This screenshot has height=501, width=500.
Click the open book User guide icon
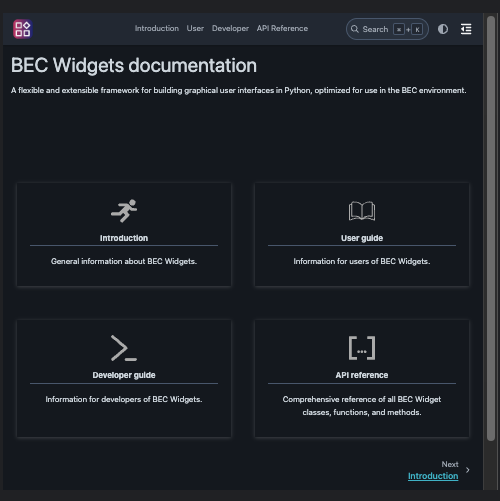362,211
